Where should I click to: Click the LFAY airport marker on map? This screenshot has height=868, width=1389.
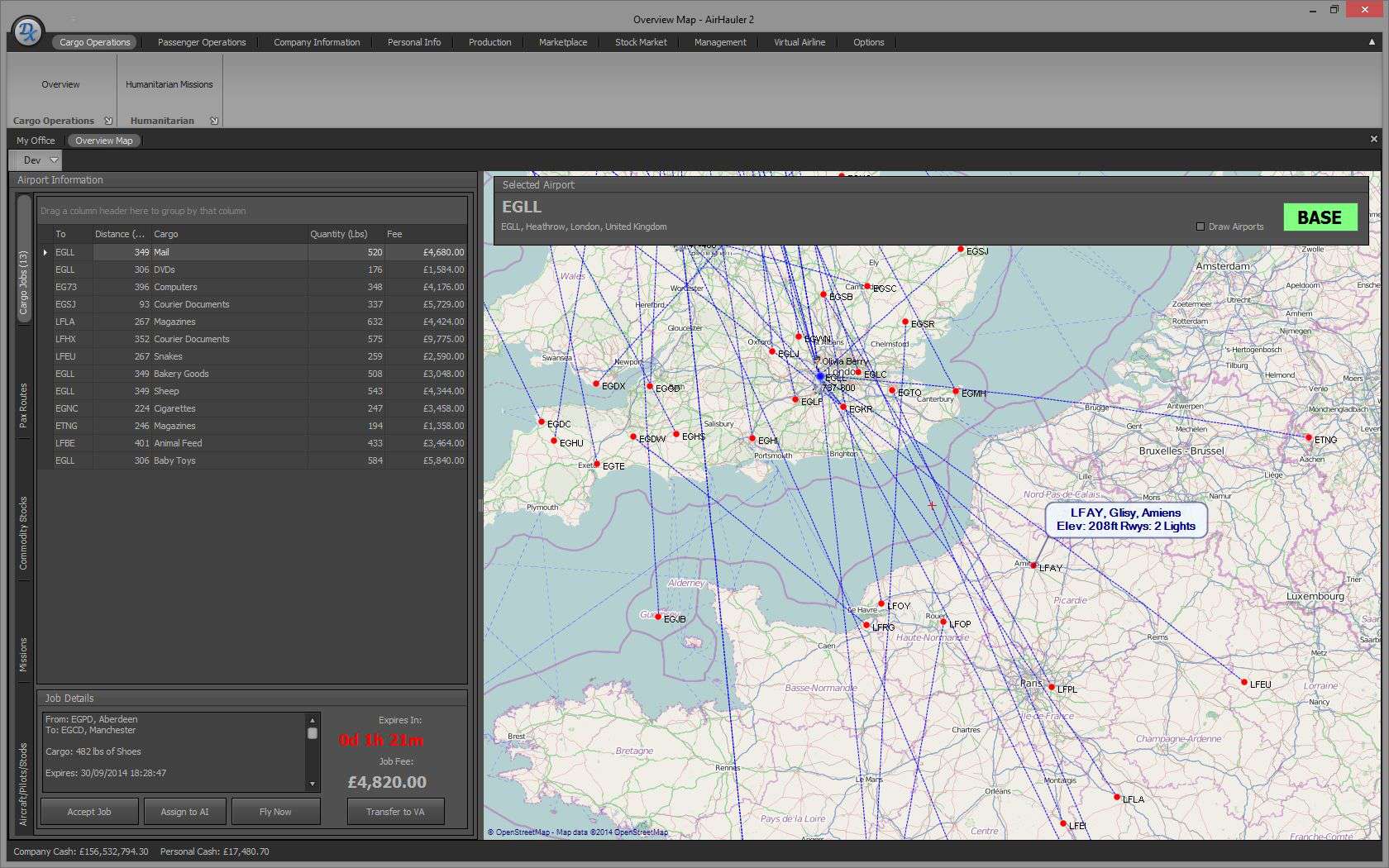[x=1033, y=565]
